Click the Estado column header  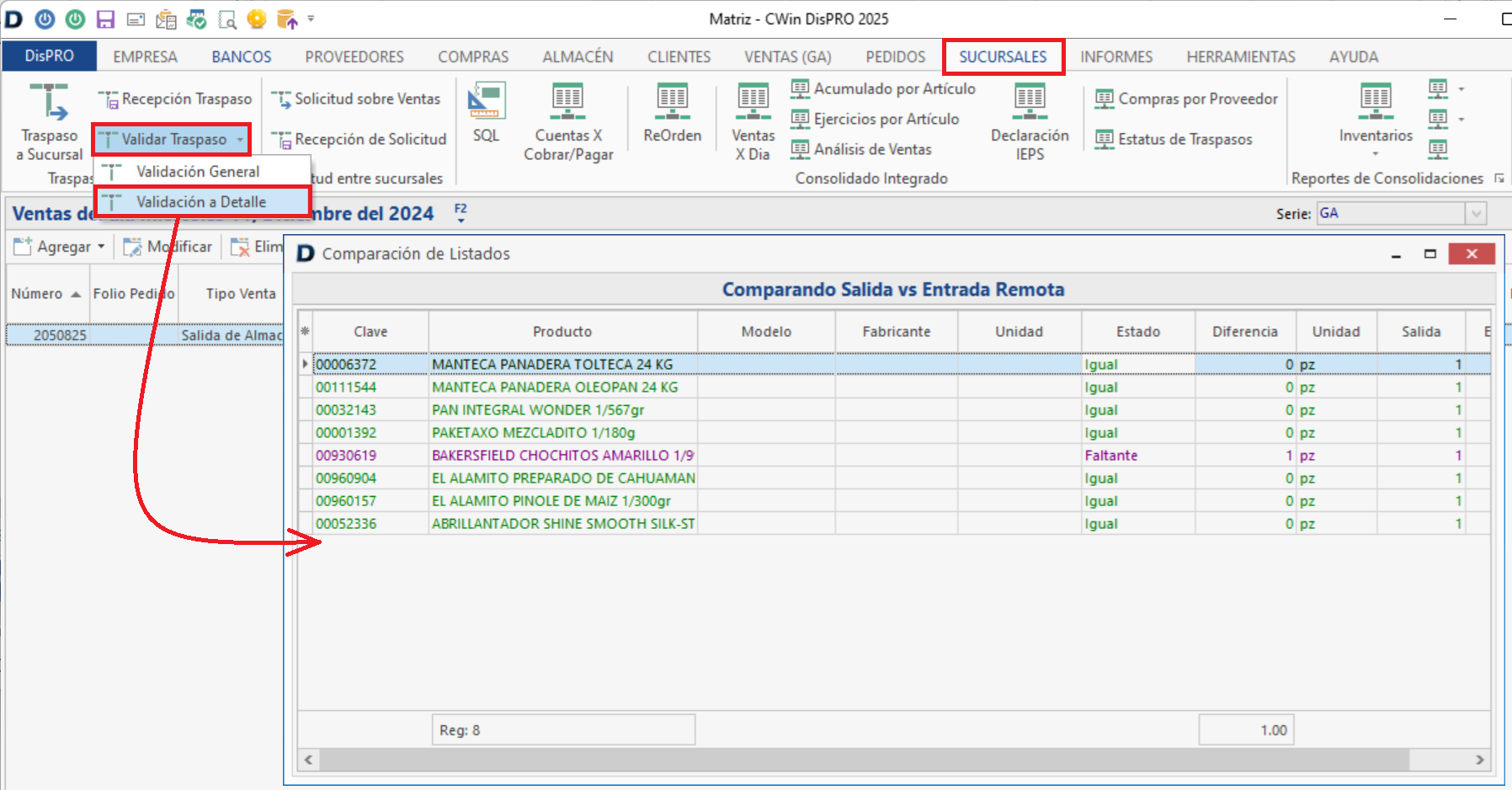point(1138,332)
